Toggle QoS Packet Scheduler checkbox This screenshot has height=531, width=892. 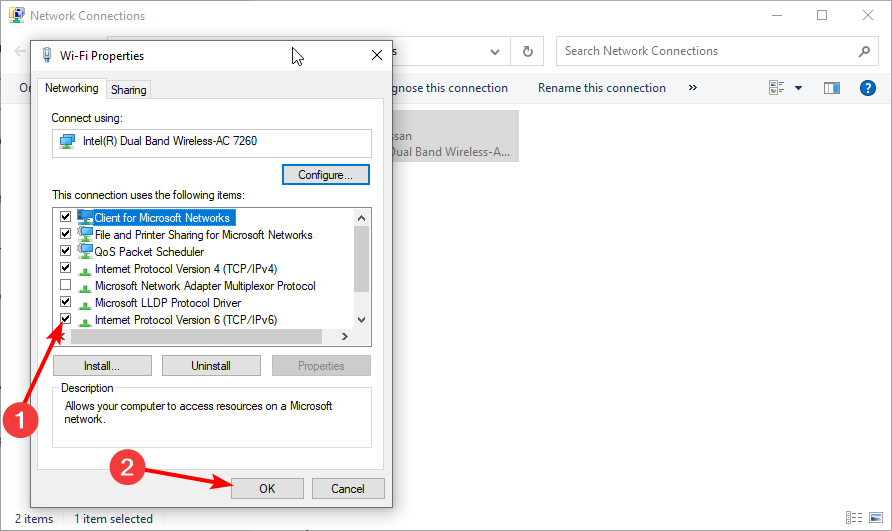pos(65,251)
